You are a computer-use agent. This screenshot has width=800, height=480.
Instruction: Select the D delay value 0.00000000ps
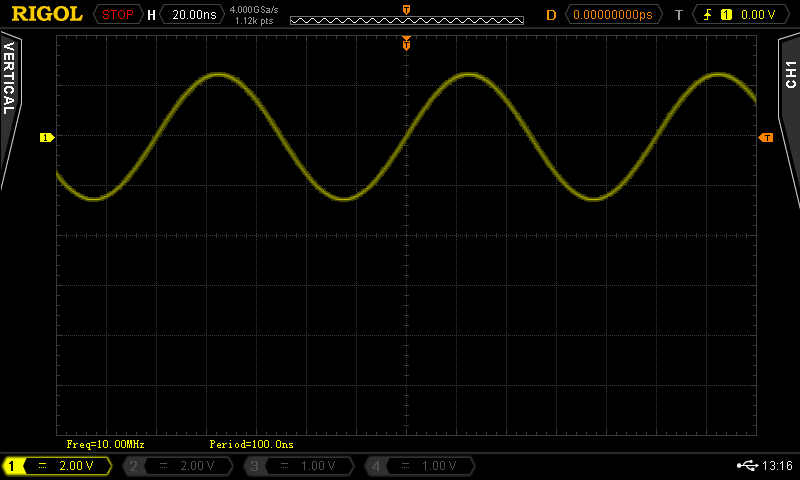[613, 14]
